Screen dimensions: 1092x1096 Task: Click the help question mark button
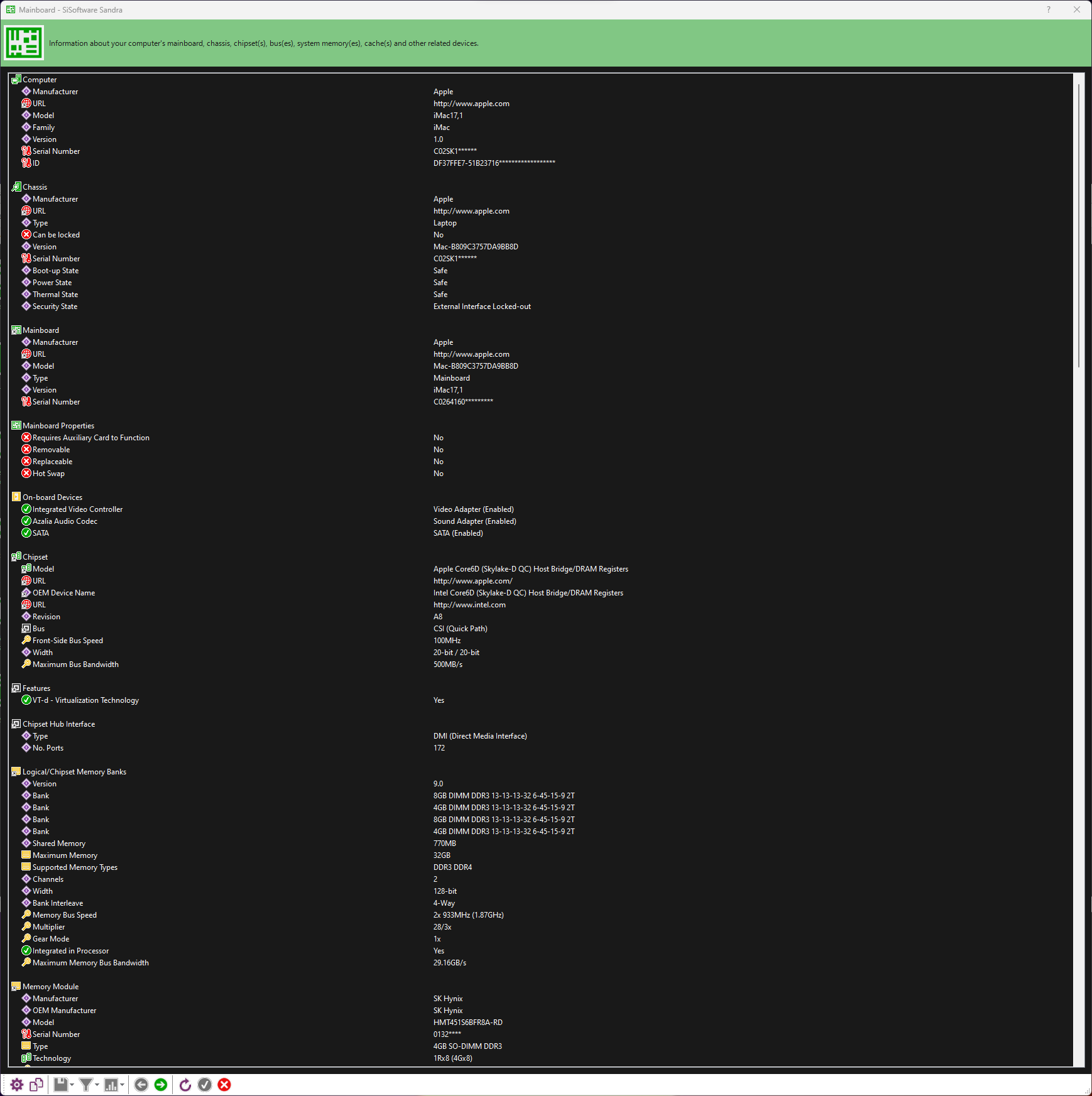point(1049,9)
